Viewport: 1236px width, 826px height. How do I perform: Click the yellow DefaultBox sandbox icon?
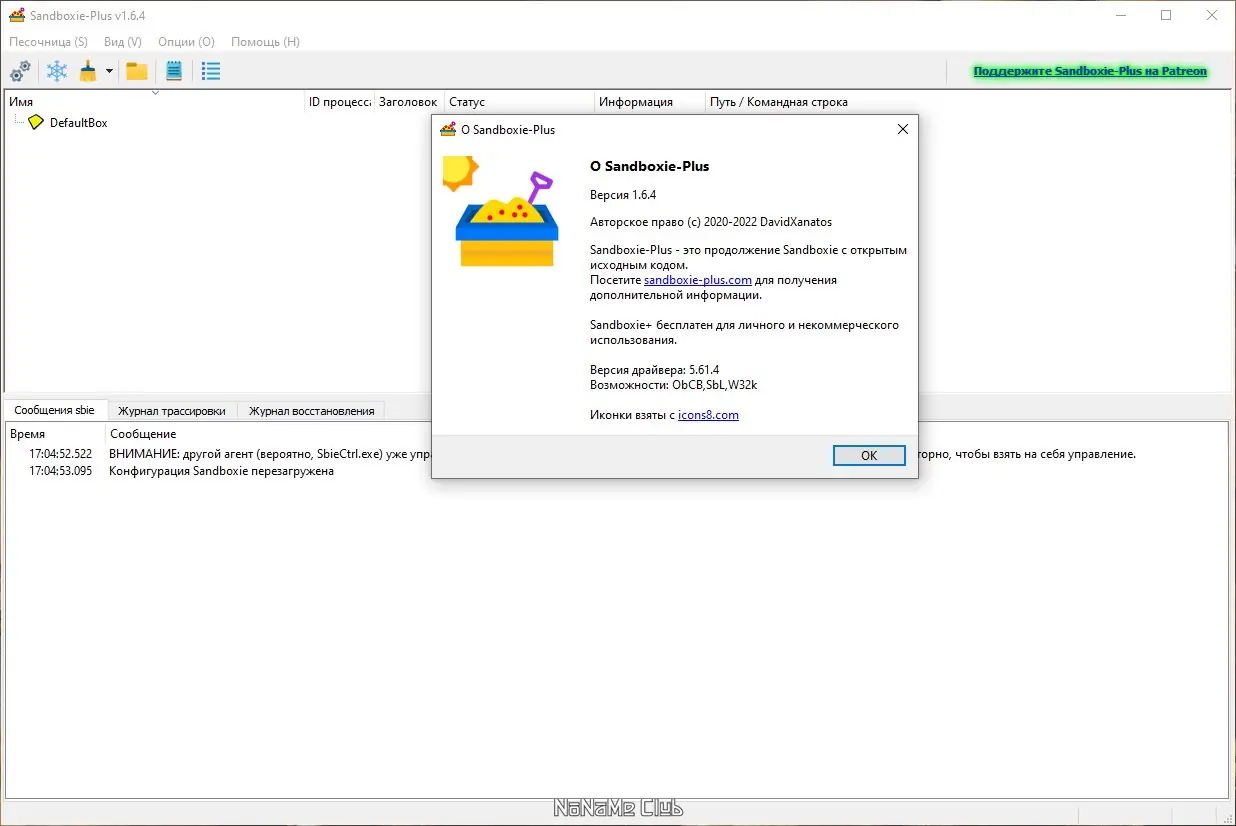(x=36, y=122)
